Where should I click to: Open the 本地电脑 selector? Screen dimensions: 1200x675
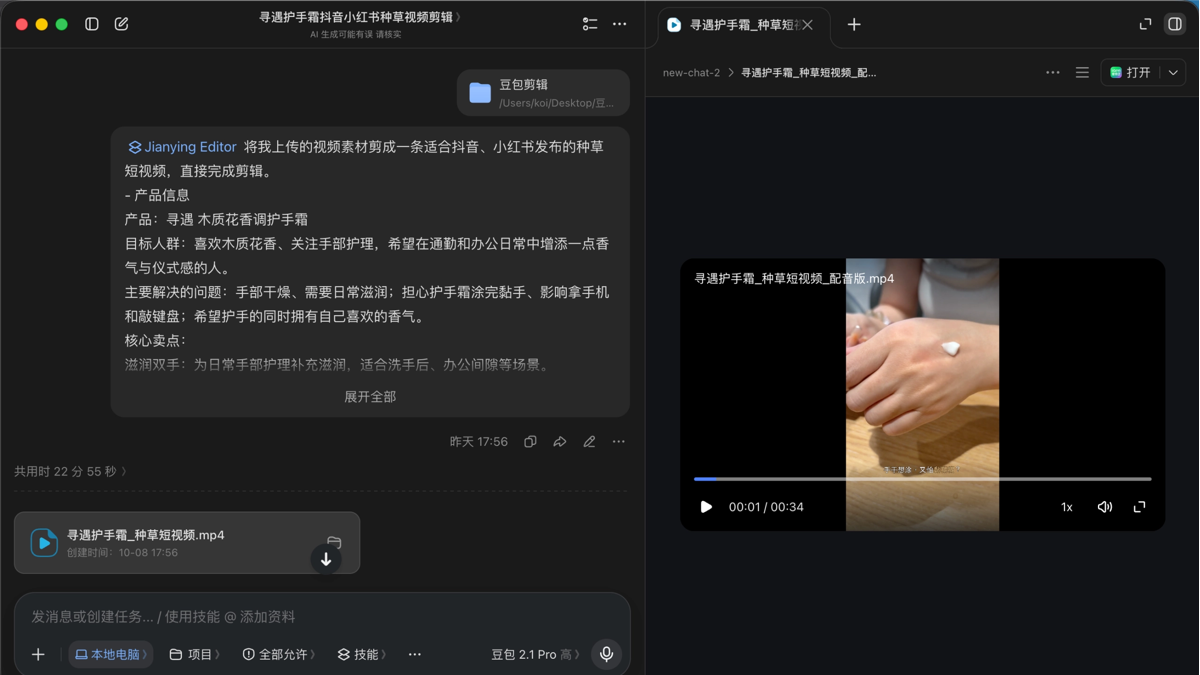(111, 655)
